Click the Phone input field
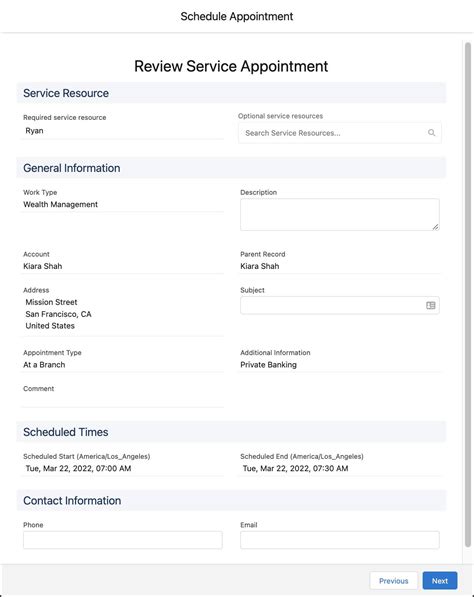 click(123, 540)
